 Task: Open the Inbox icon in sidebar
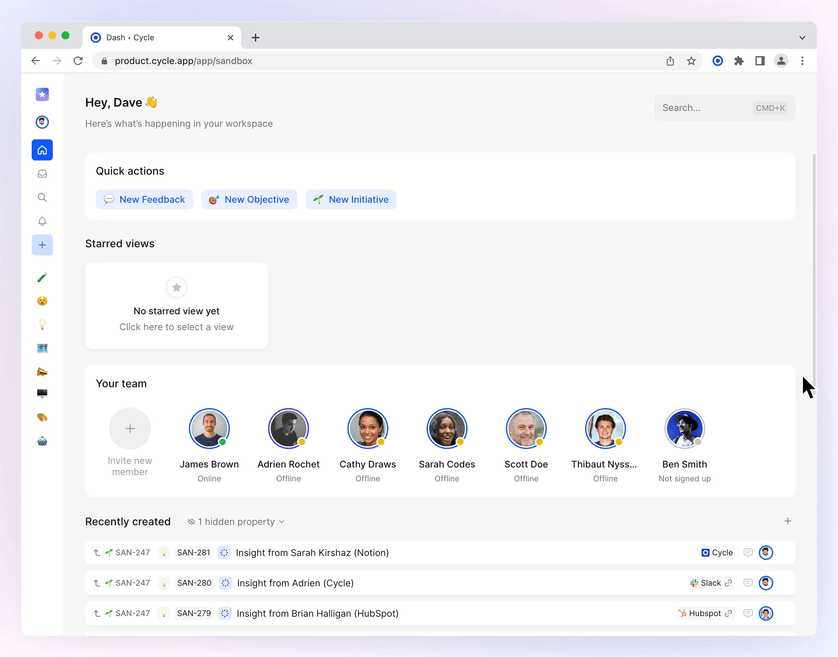[x=42, y=174]
